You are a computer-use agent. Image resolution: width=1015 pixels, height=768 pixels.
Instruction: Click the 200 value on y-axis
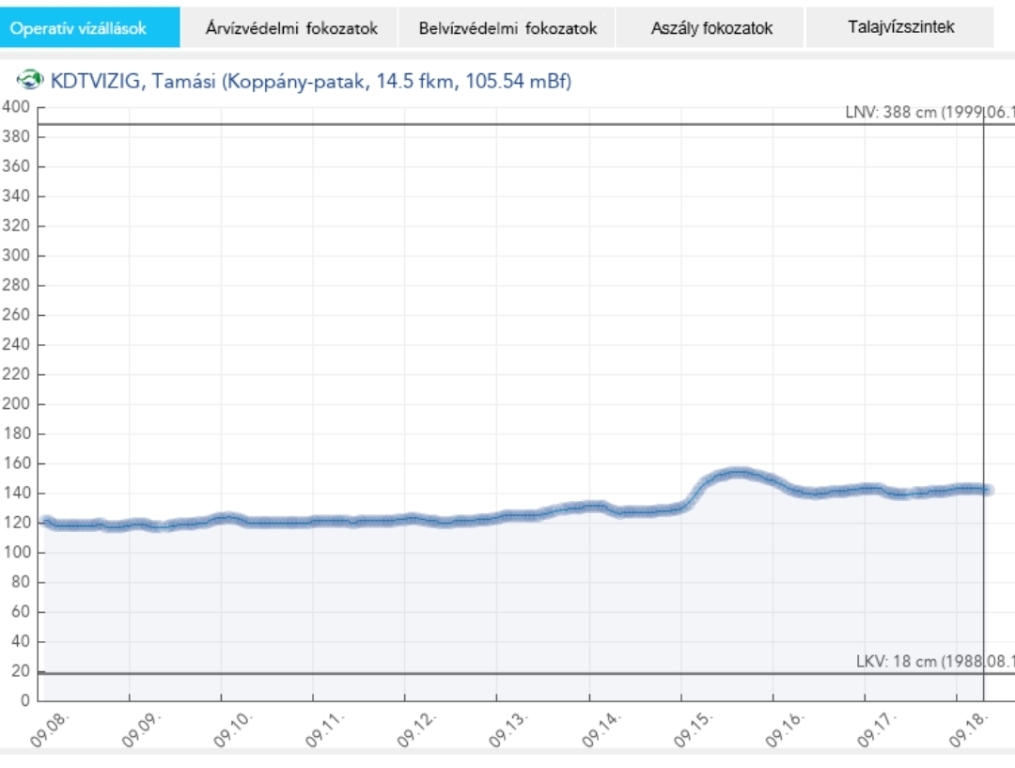tap(17, 404)
